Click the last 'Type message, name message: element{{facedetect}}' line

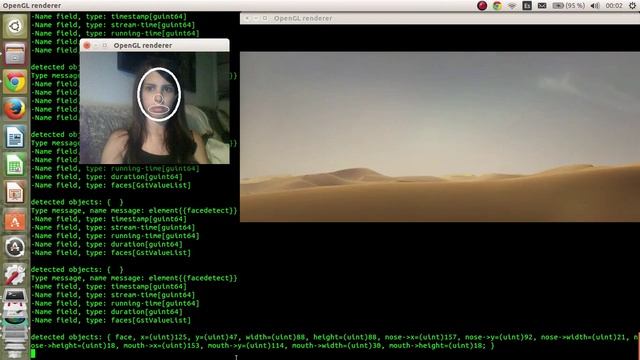[134, 278]
